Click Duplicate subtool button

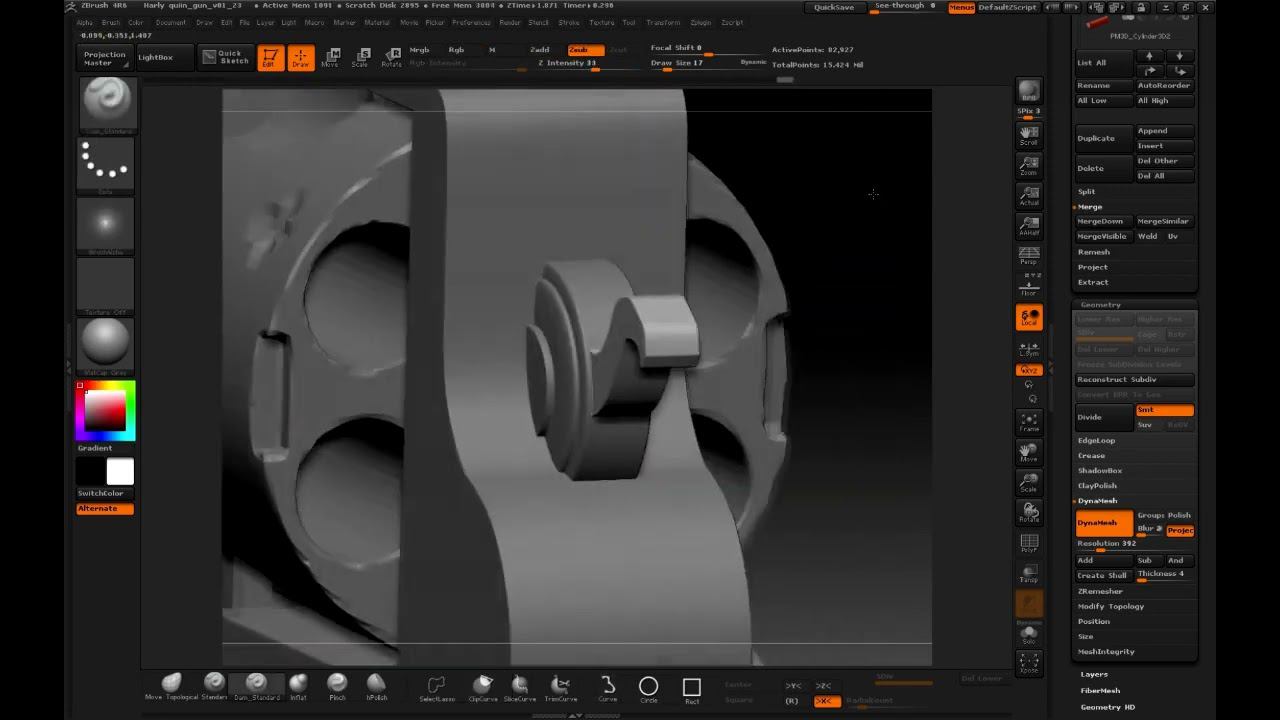pos(1104,138)
